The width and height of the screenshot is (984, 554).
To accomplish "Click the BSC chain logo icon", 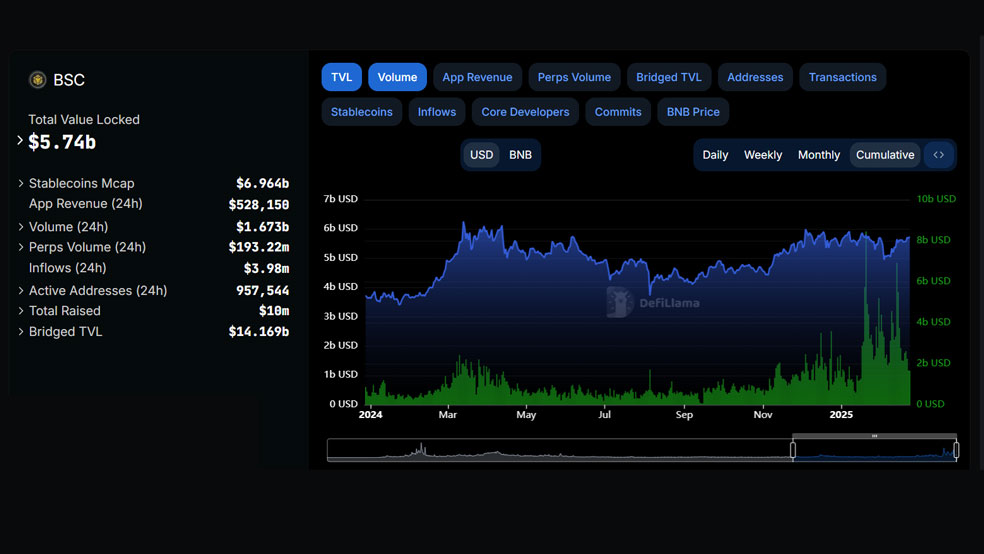I will click(x=38, y=80).
